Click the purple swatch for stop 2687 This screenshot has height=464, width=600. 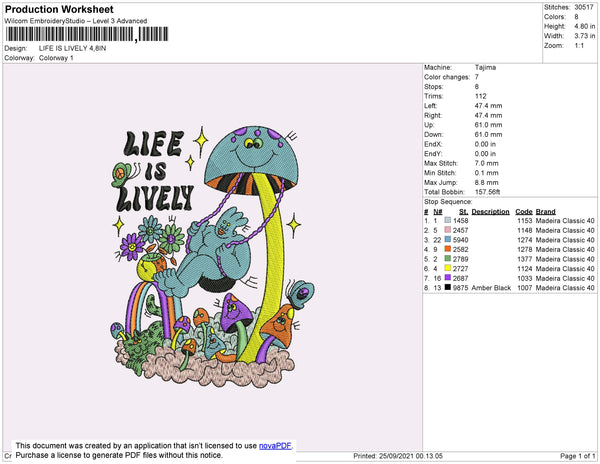(x=448, y=278)
